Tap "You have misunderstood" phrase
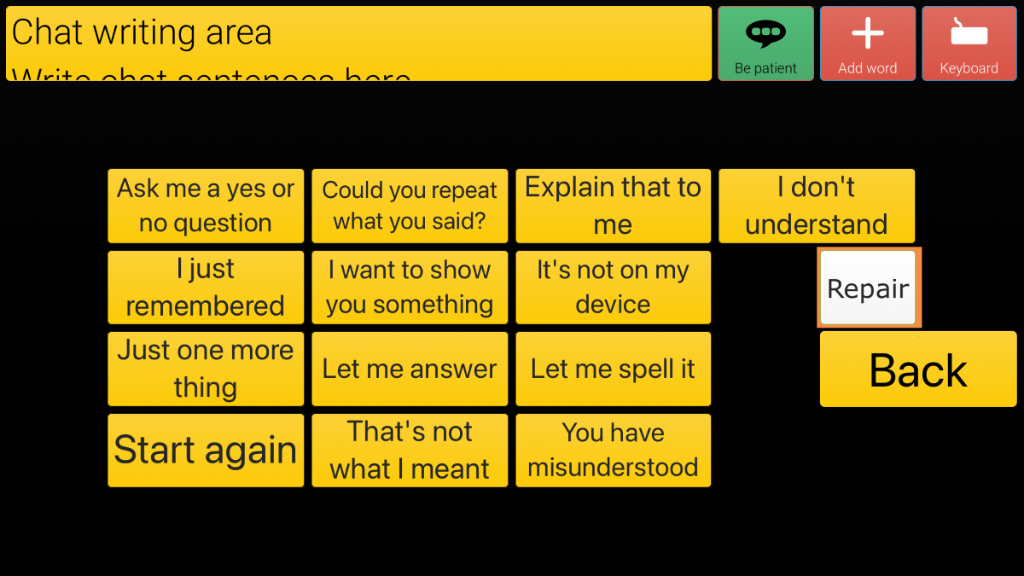1024x576 pixels. (613, 451)
